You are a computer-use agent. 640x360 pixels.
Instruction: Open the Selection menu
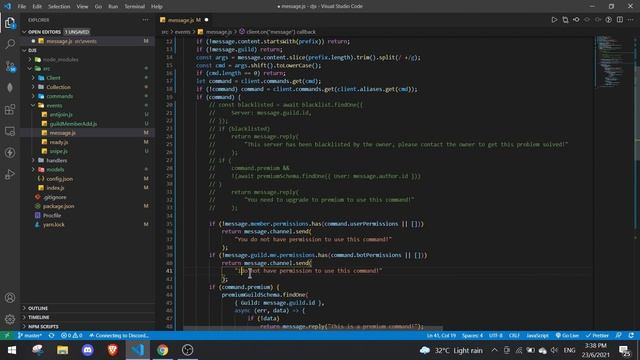pyautogui.click(x=59, y=6)
